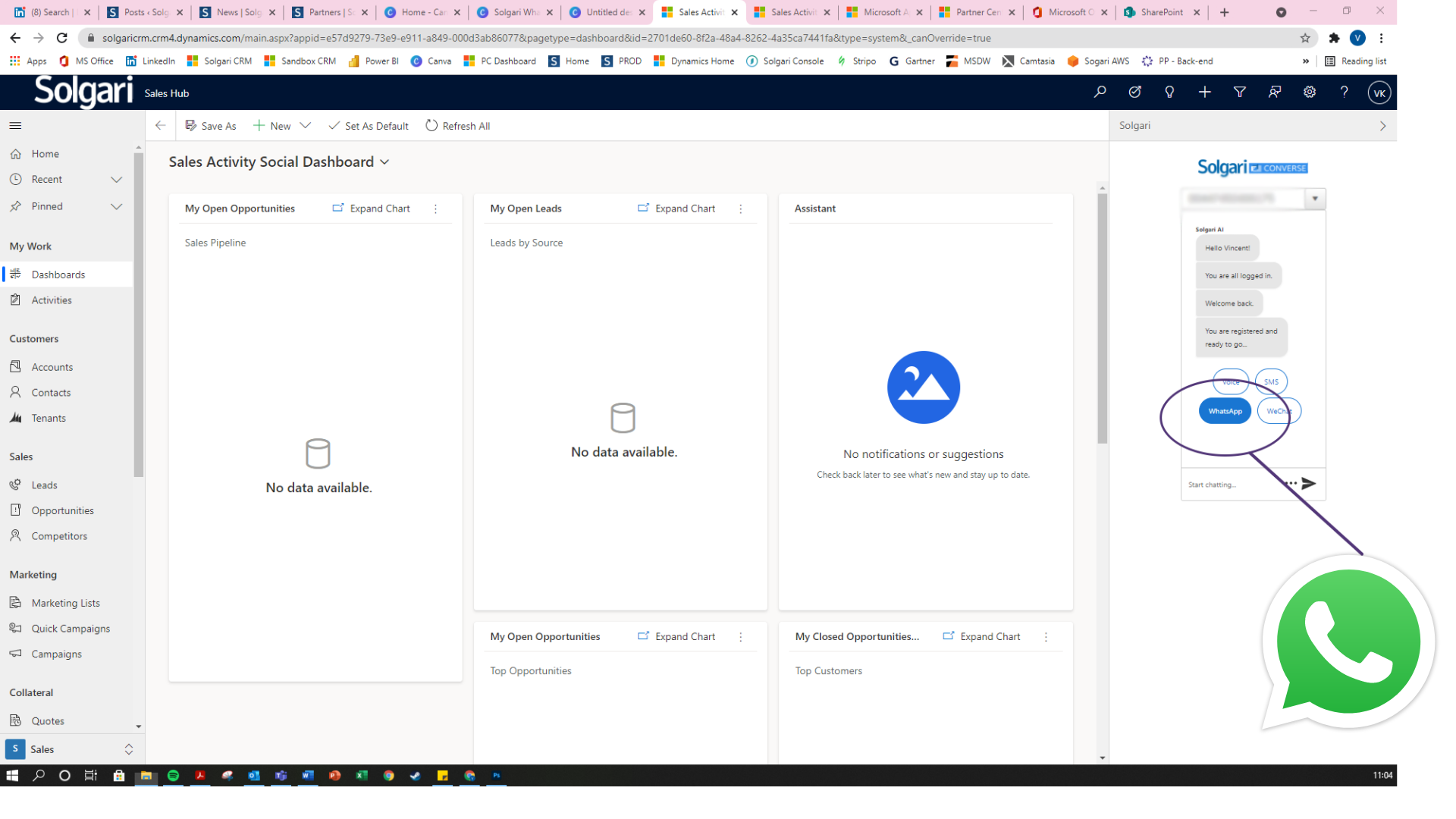Open Marketing Lists in the sidebar
Image resolution: width=1456 pixels, height=819 pixels.
point(67,604)
